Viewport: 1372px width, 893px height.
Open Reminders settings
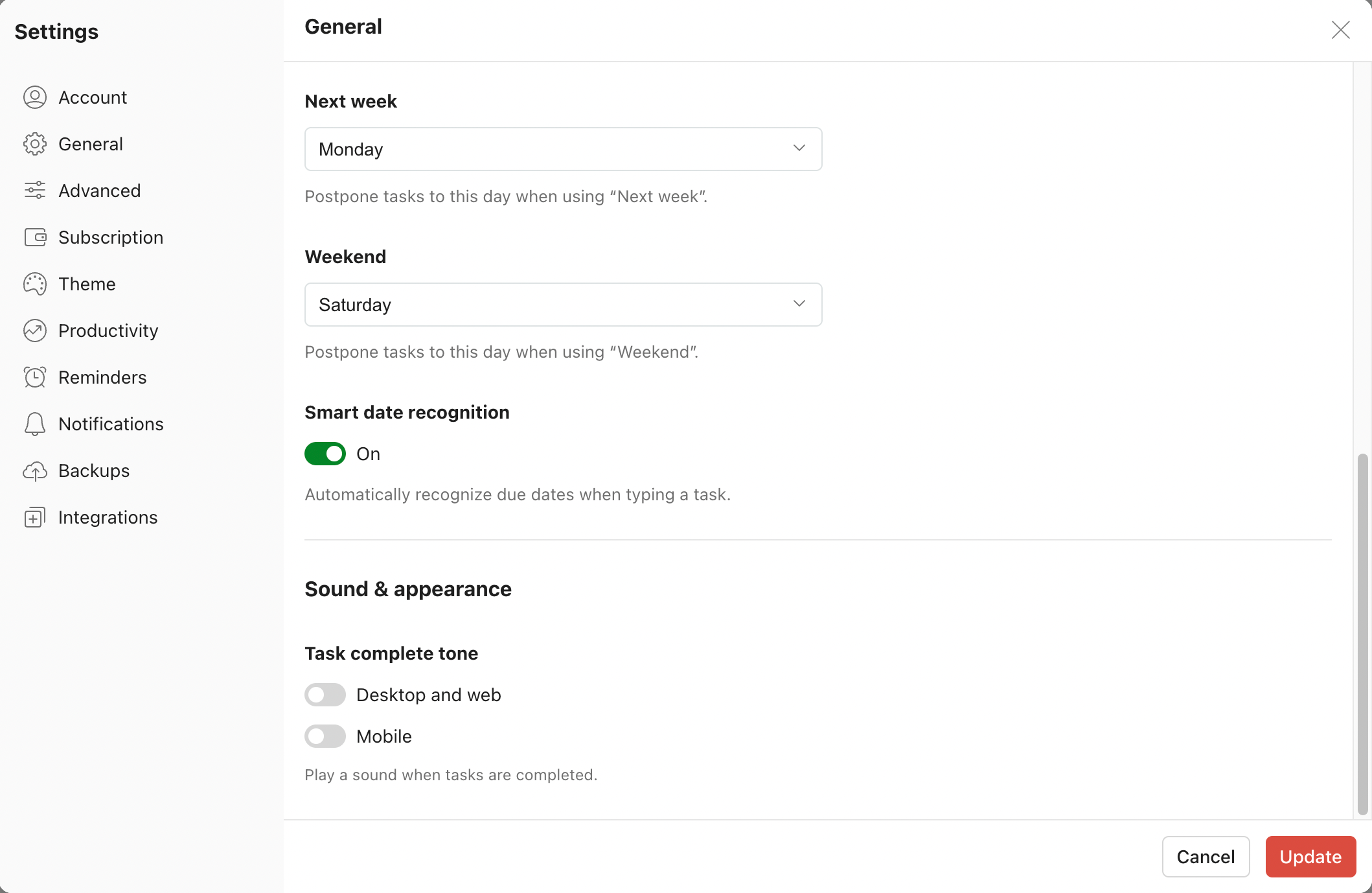[102, 377]
